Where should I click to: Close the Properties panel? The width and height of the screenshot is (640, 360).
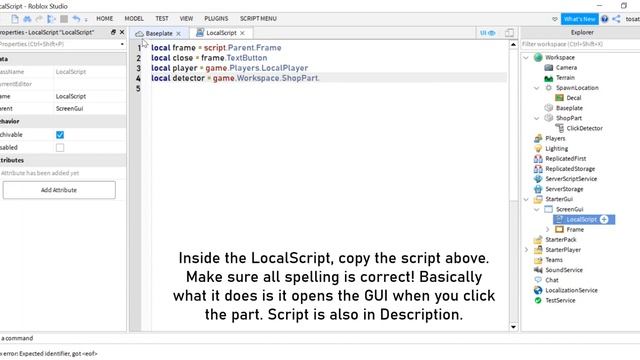122,32
